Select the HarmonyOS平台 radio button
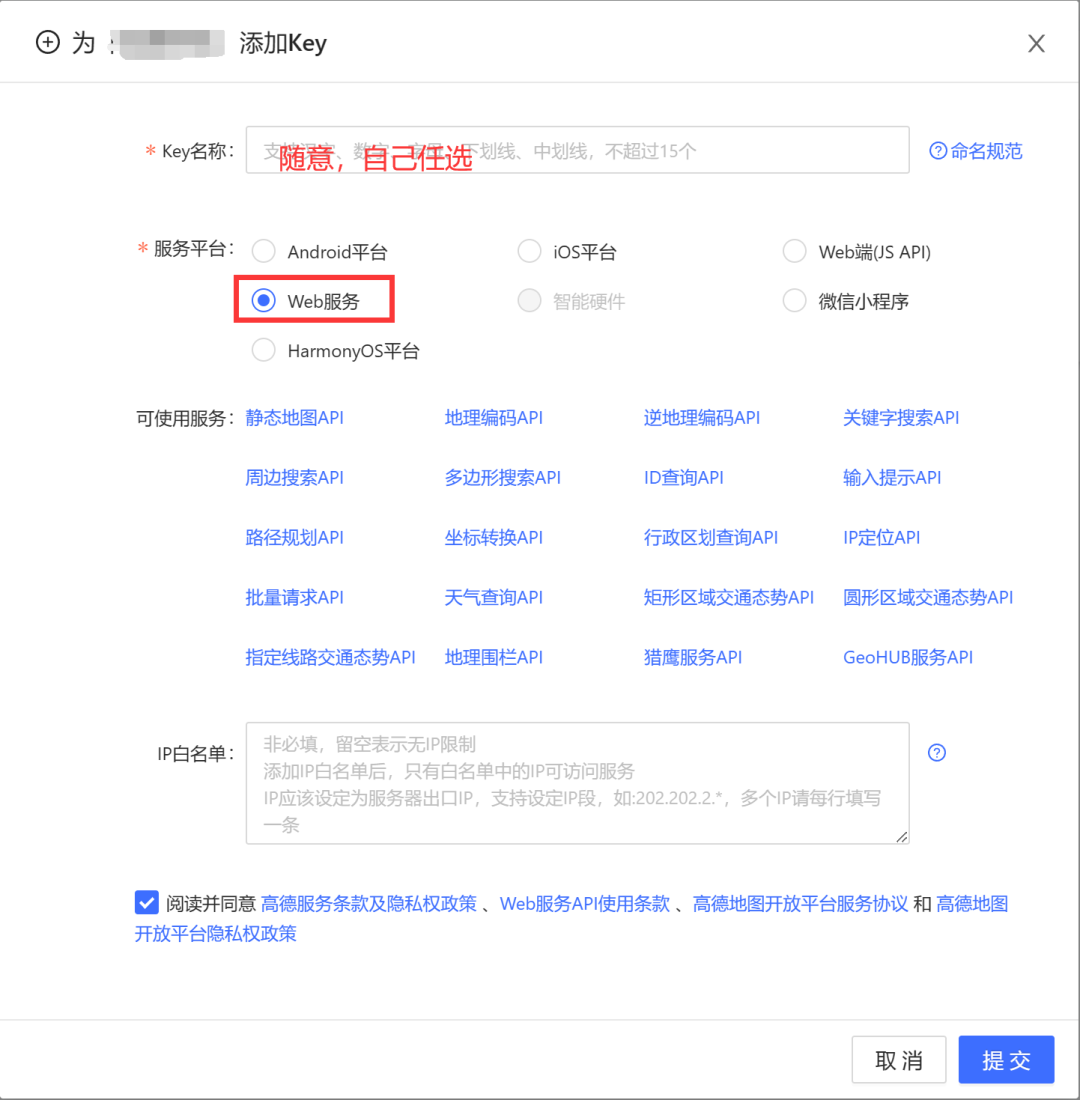 tap(264, 350)
